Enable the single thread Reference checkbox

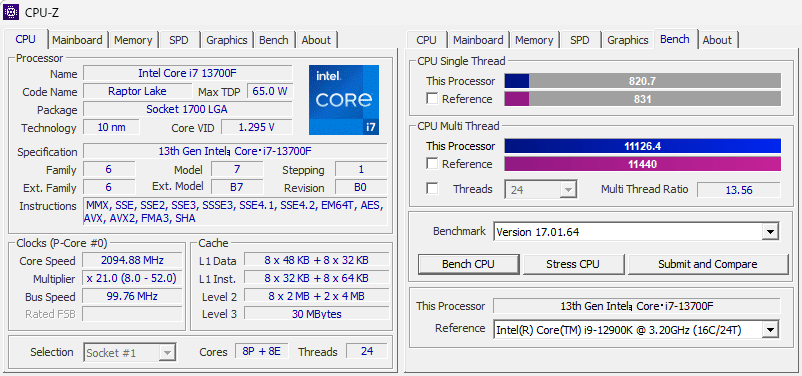click(432, 99)
